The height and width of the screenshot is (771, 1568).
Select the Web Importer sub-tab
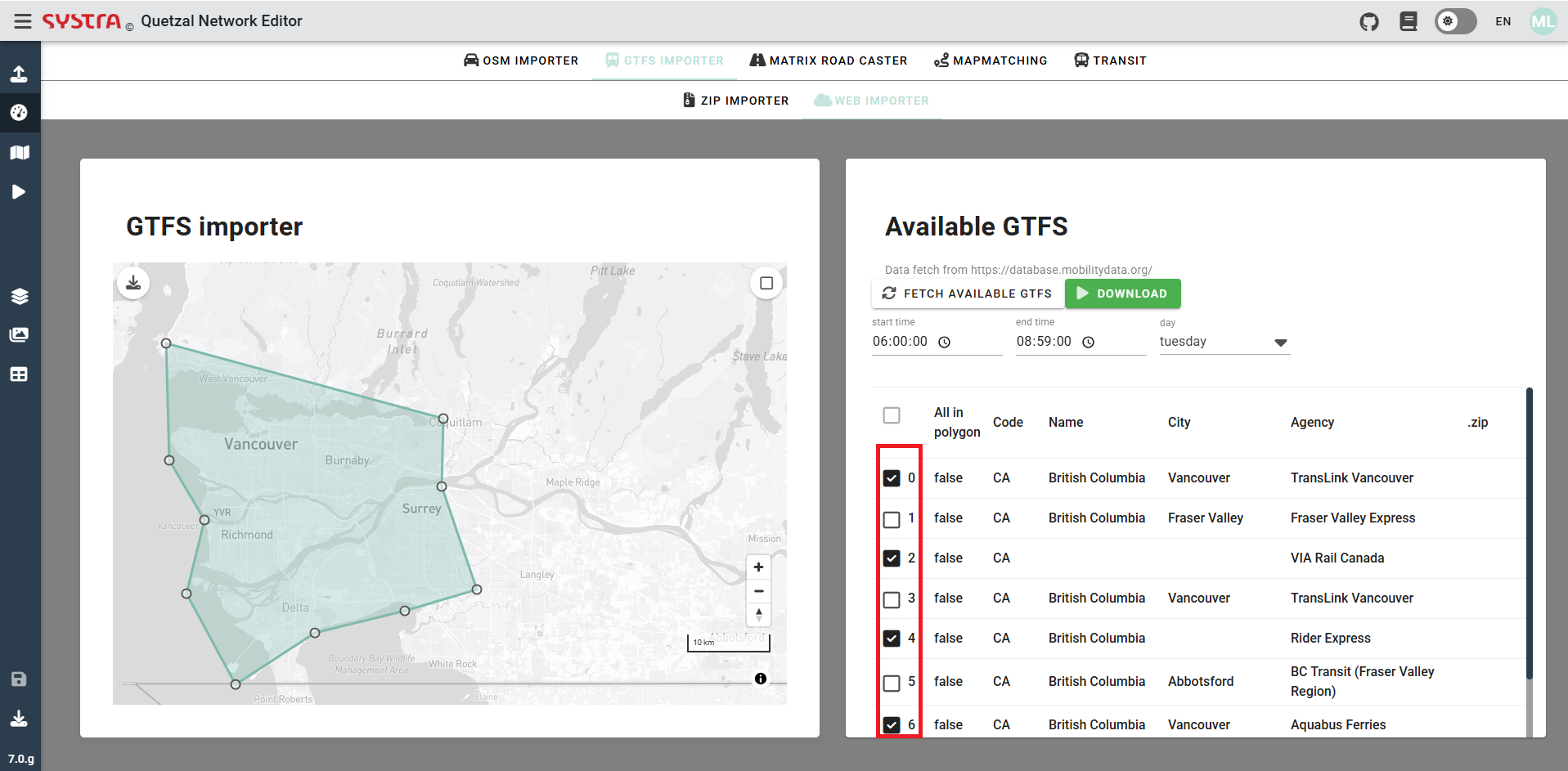(872, 101)
